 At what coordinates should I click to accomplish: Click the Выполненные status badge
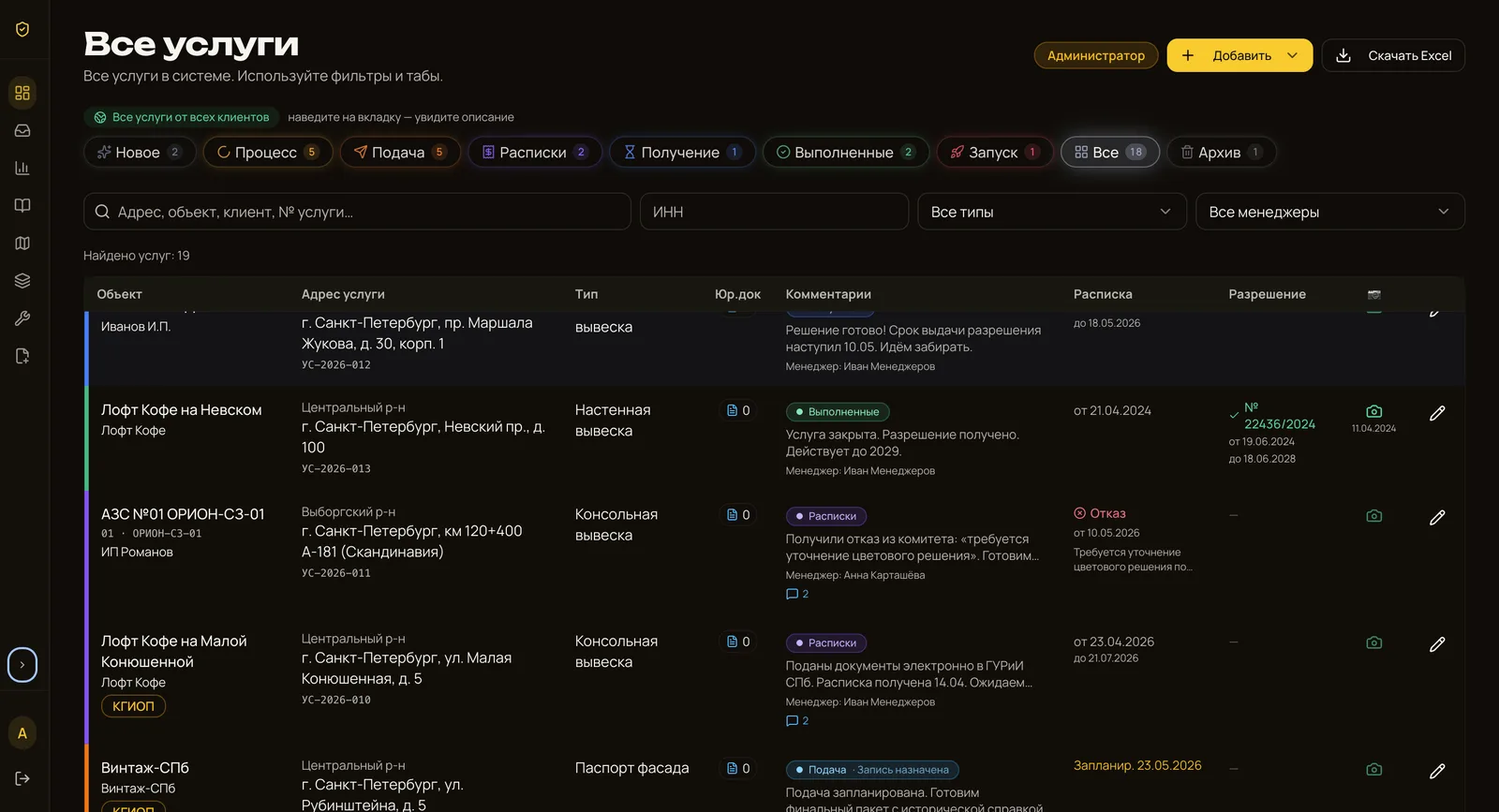point(838,411)
